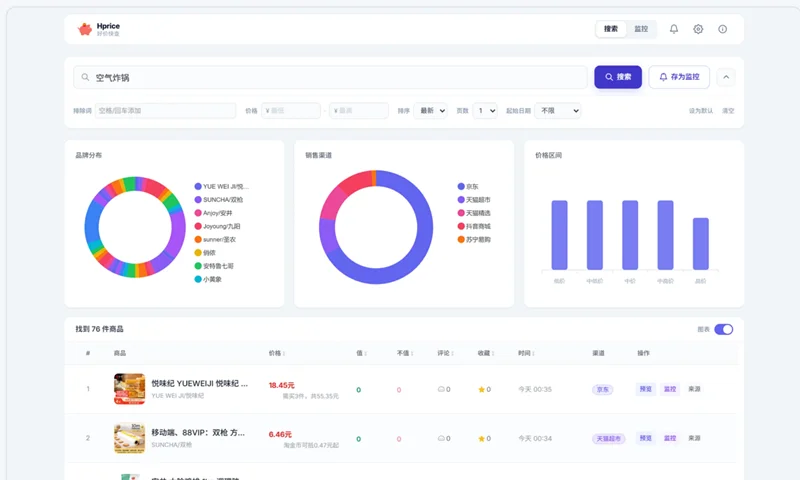Click price 6.46元 in row 2

pyautogui.click(x=280, y=434)
